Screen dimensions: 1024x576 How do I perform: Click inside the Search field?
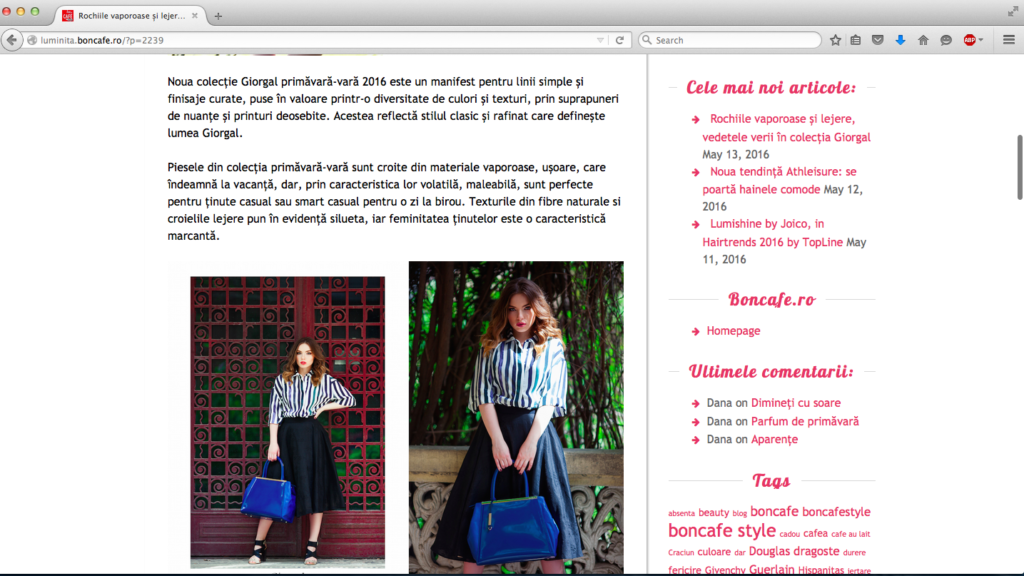(x=735, y=40)
